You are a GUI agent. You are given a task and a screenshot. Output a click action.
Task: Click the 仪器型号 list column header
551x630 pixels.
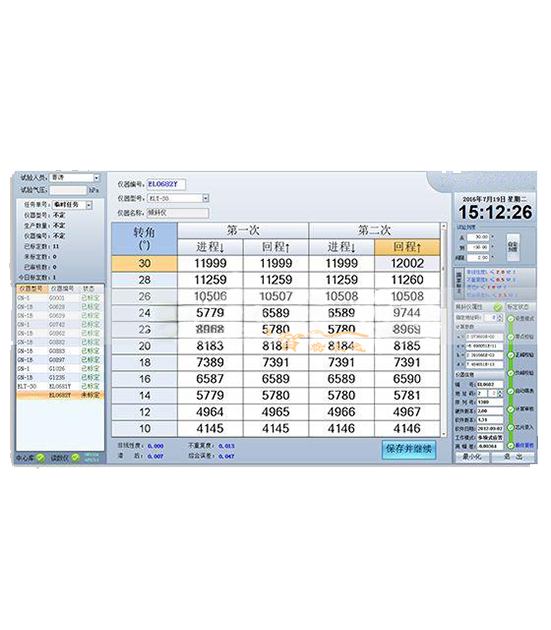(31, 289)
